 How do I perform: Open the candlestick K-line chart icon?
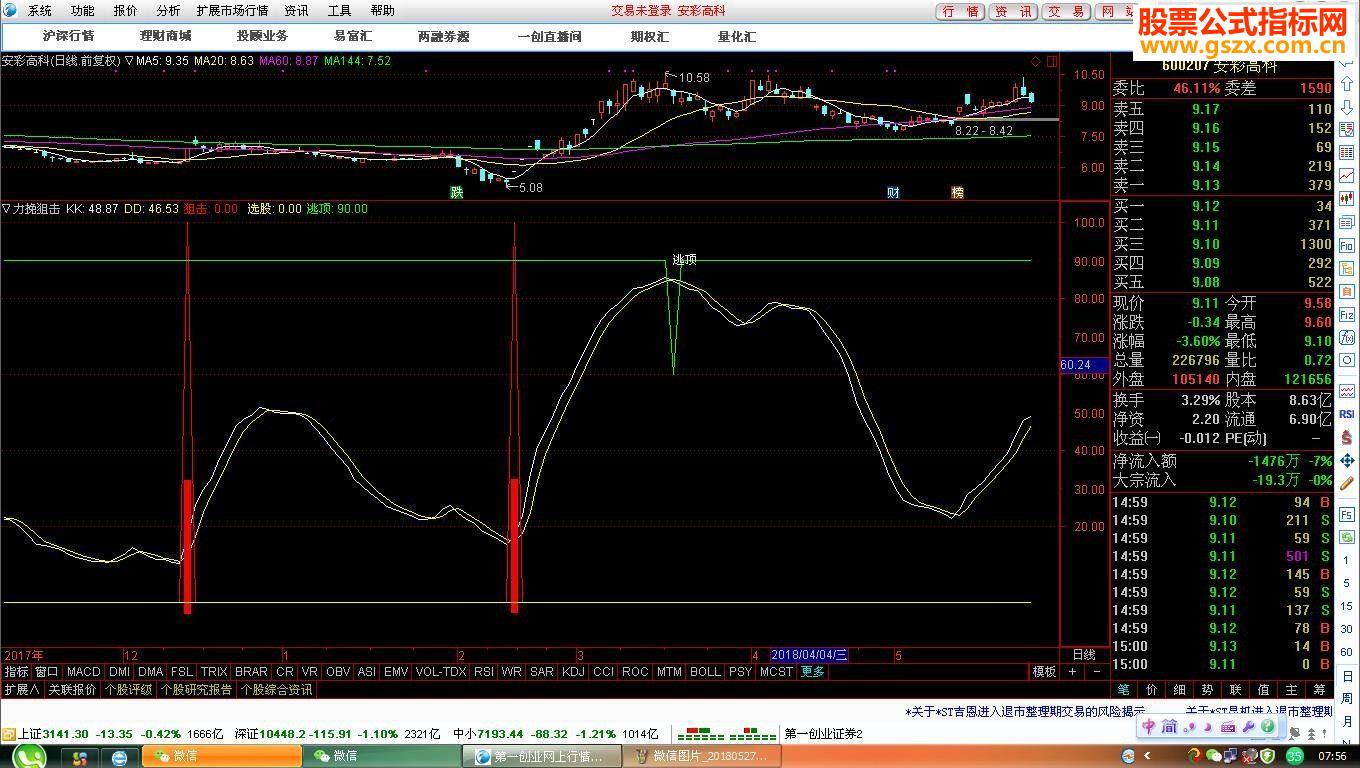coord(1347,198)
